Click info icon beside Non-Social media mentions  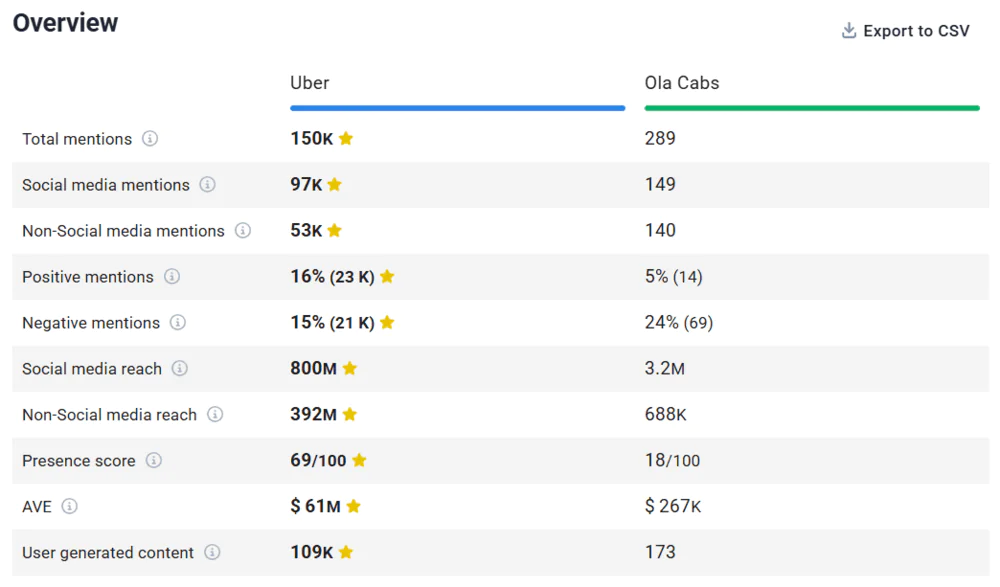pyautogui.click(x=243, y=231)
